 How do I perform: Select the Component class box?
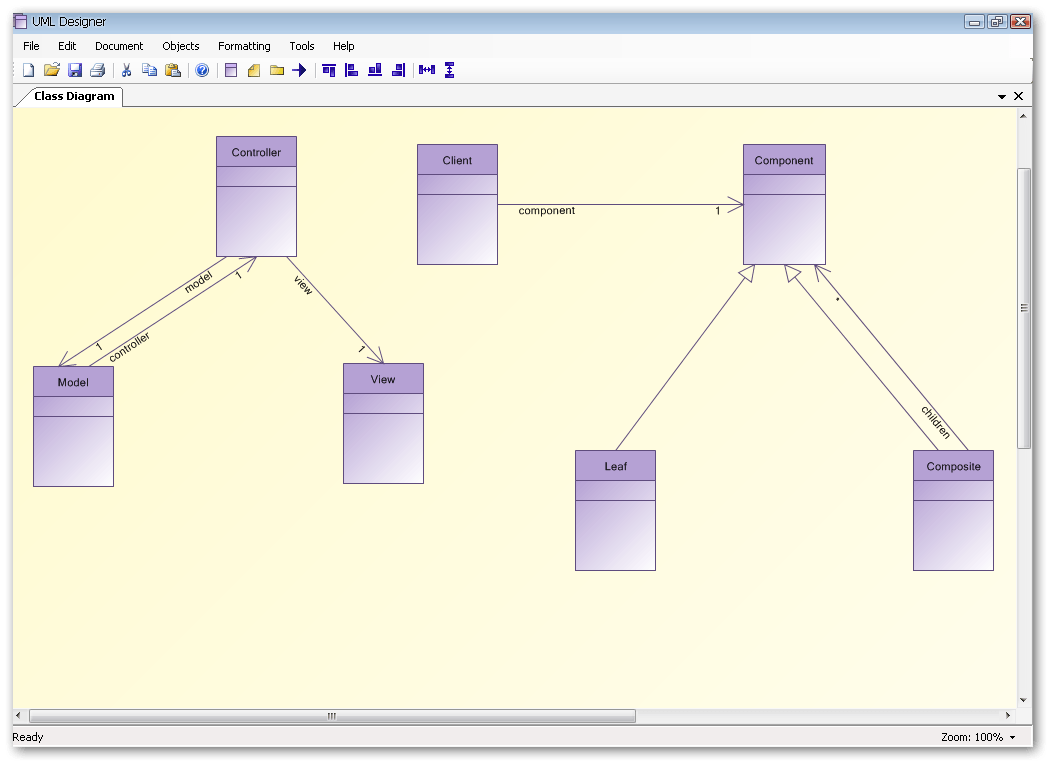coord(784,205)
